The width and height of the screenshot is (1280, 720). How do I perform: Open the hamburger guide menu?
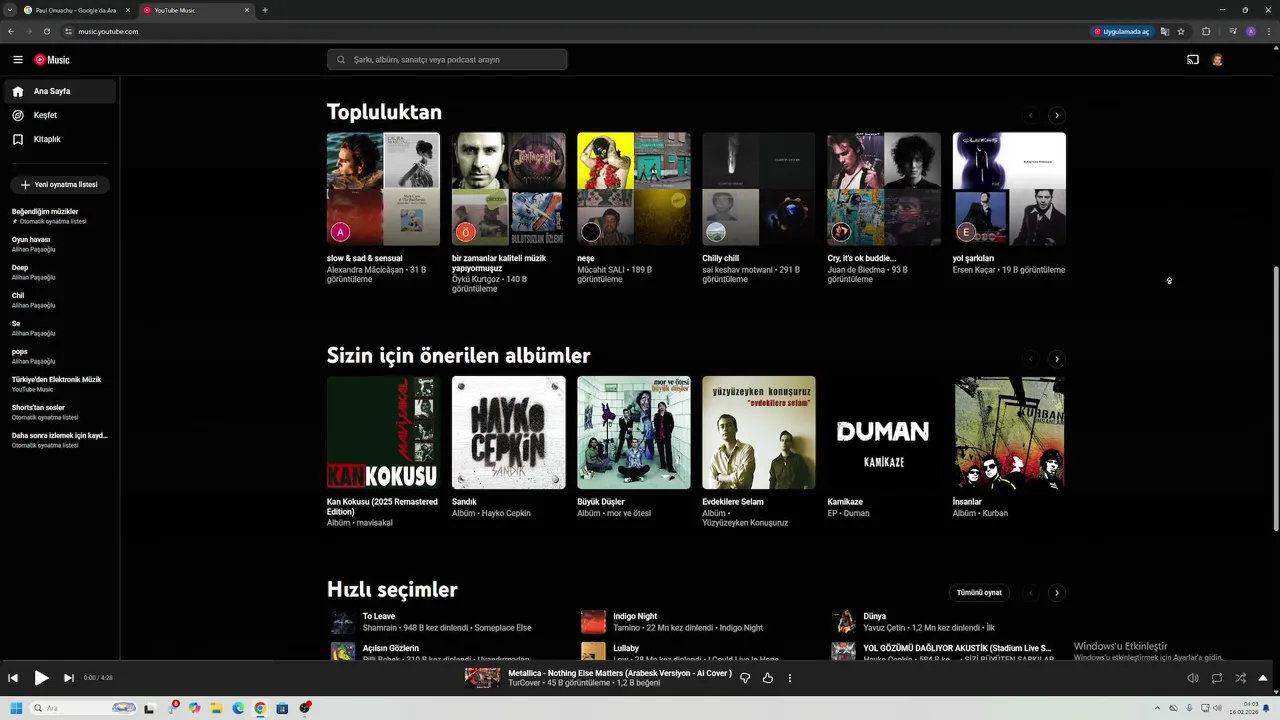point(18,60)
